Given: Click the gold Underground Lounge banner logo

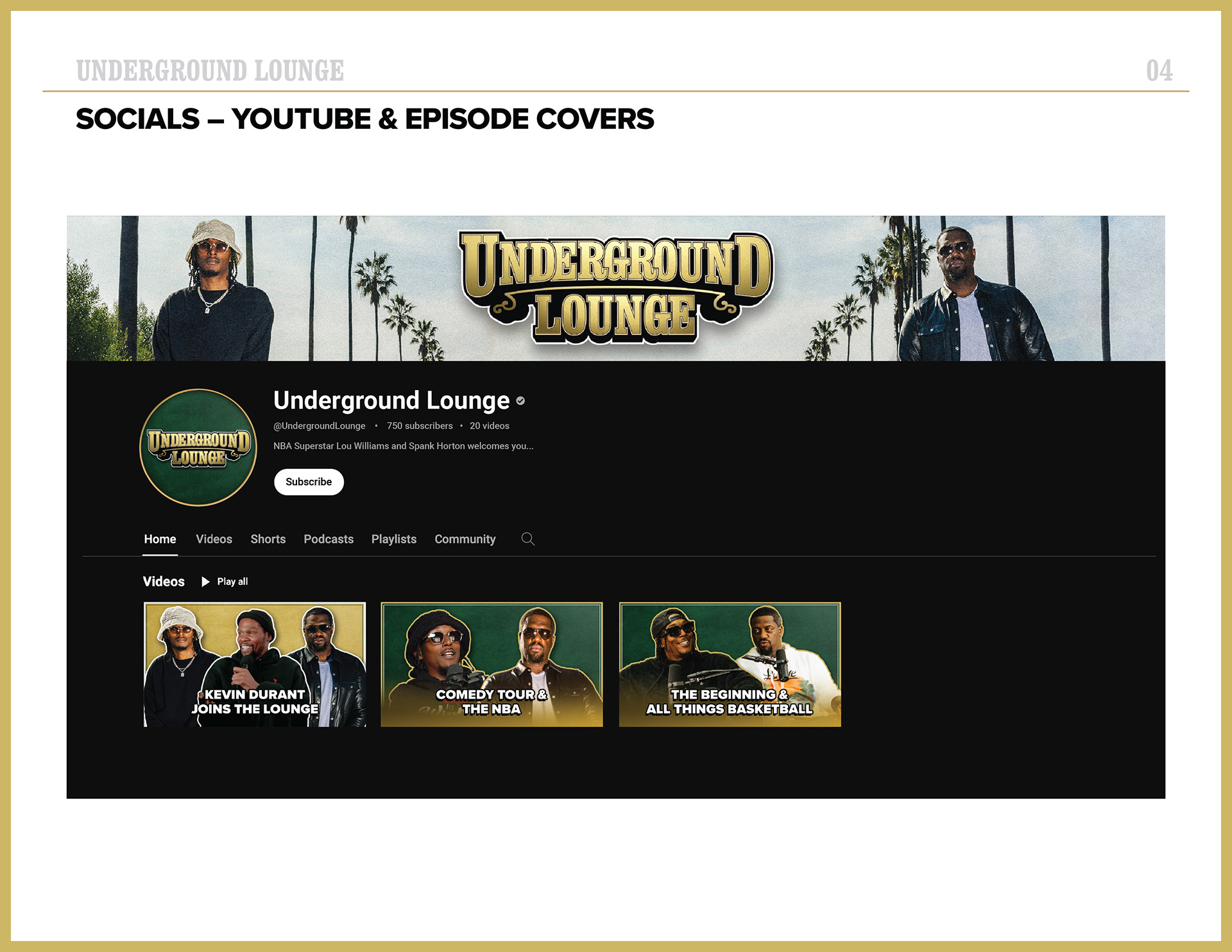Looking at the screenshot, I should pyautogui.click(x=616, y=287).
